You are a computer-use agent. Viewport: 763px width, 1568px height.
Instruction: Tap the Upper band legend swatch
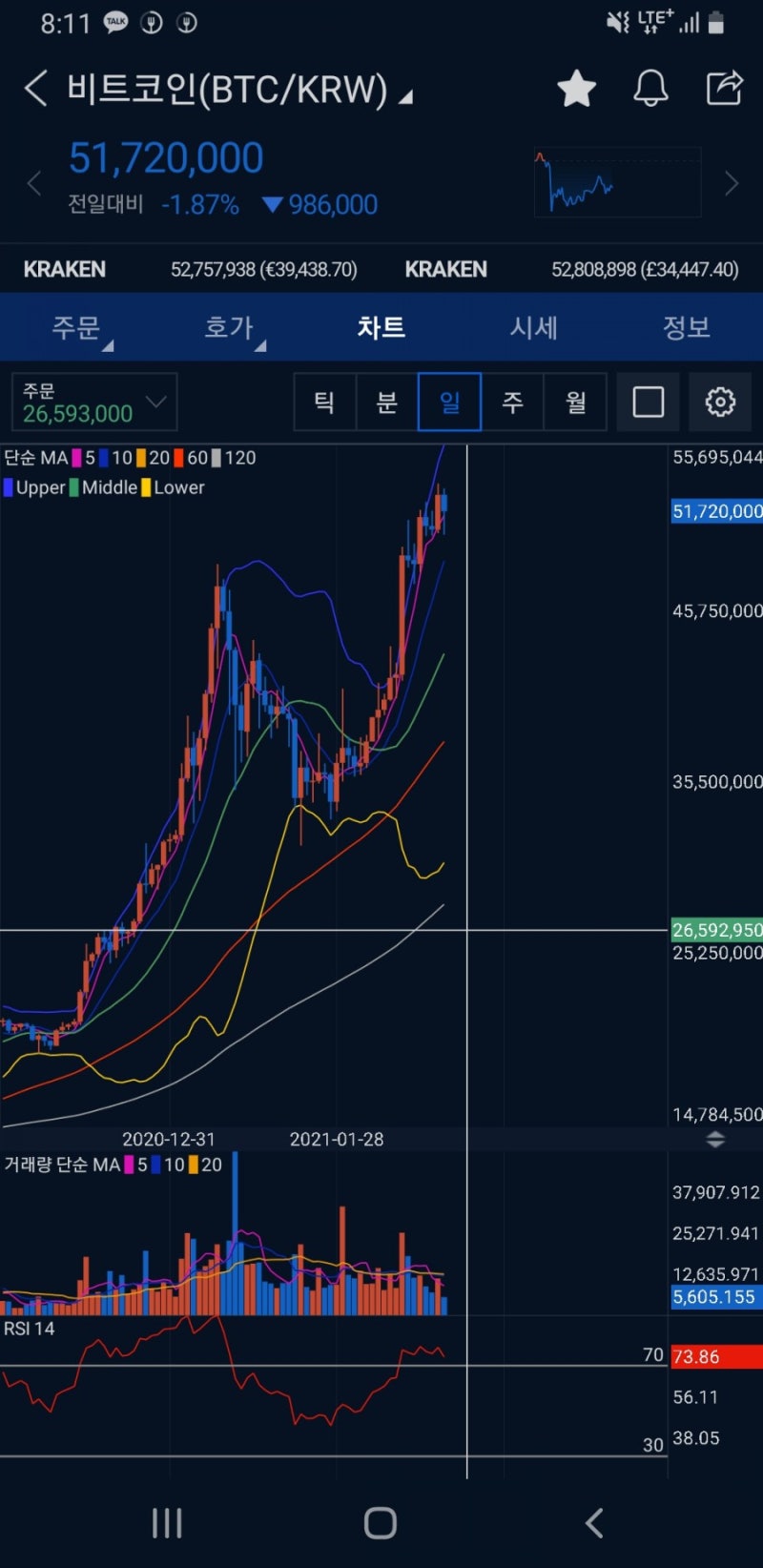point(9,487)
